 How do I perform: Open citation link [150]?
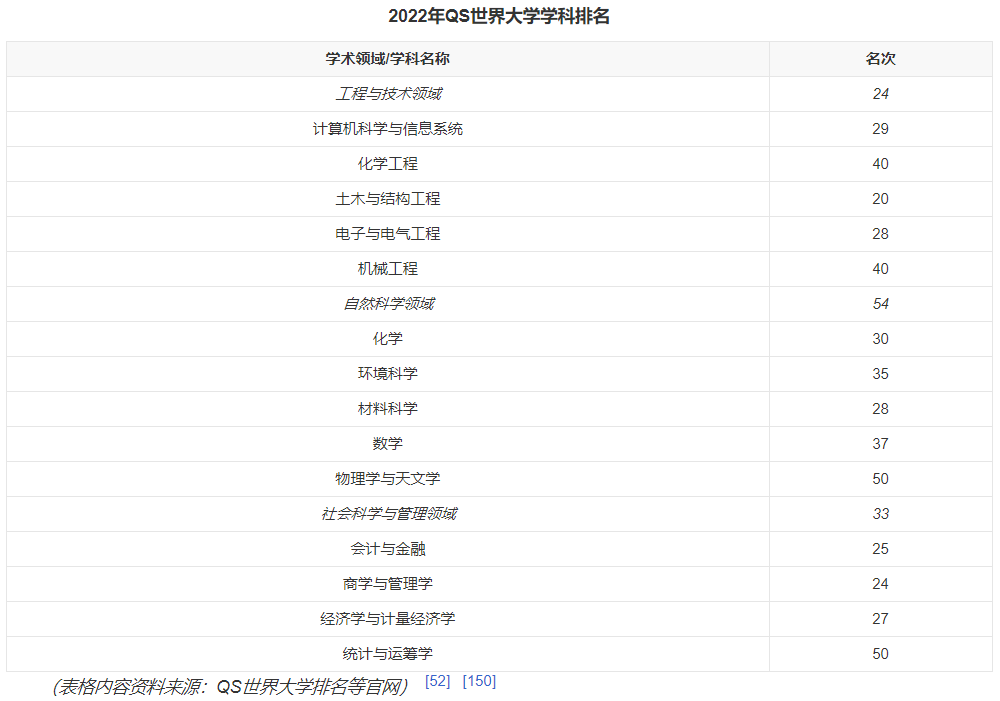click(x=479, y=681)
